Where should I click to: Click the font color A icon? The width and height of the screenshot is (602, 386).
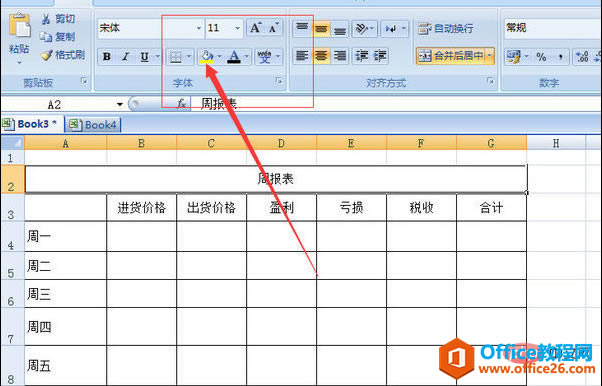pyautogui.click(x=234, y=57)
